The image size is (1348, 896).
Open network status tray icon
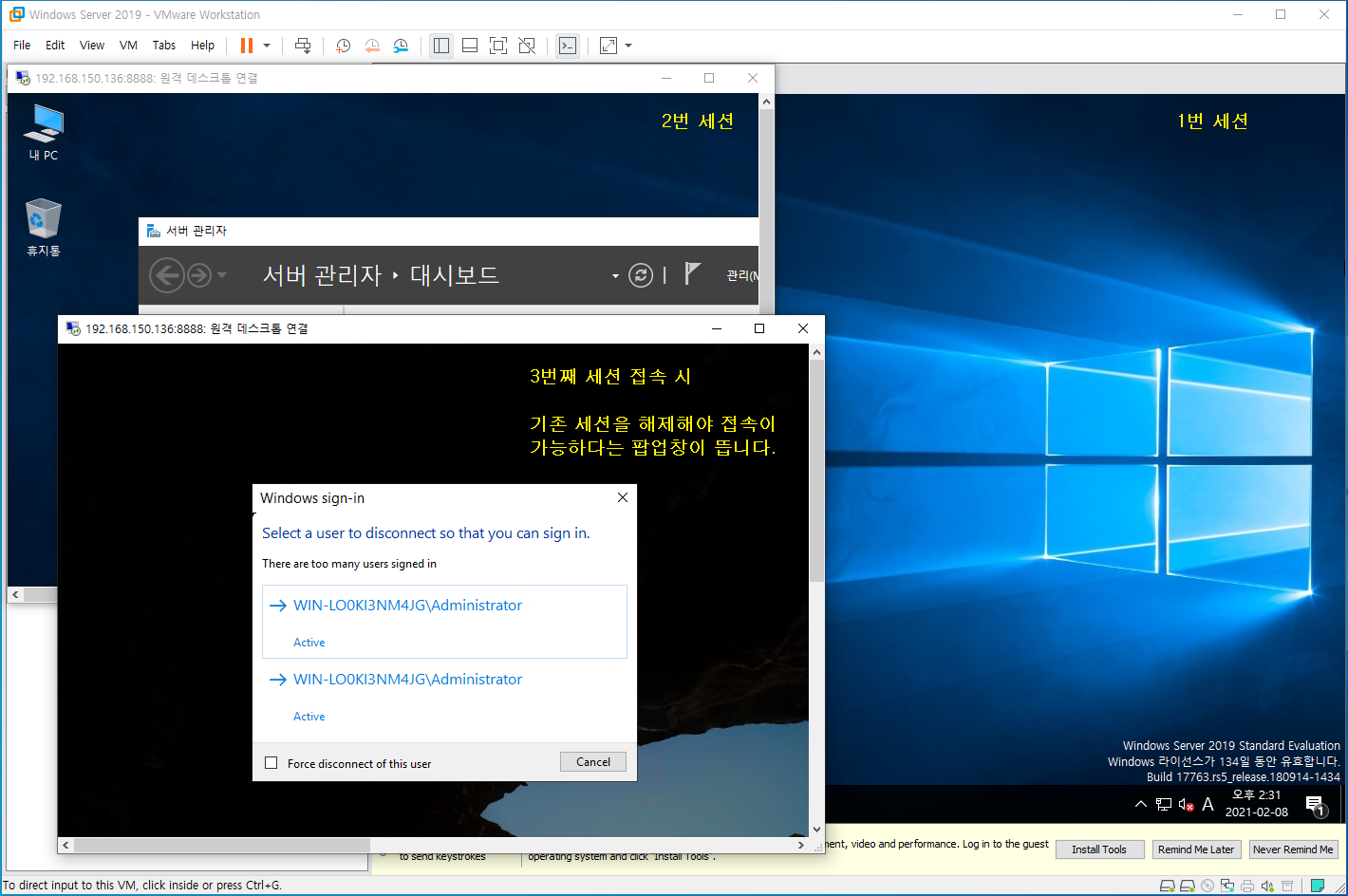[1164, 805]
